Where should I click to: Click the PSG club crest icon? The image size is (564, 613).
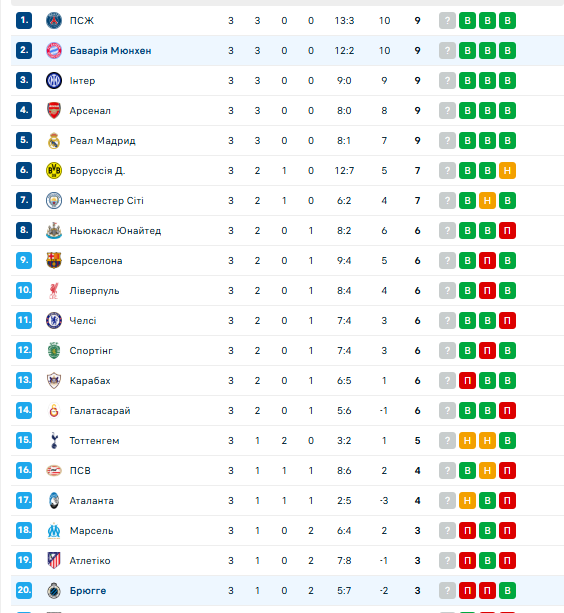(54, 20)
